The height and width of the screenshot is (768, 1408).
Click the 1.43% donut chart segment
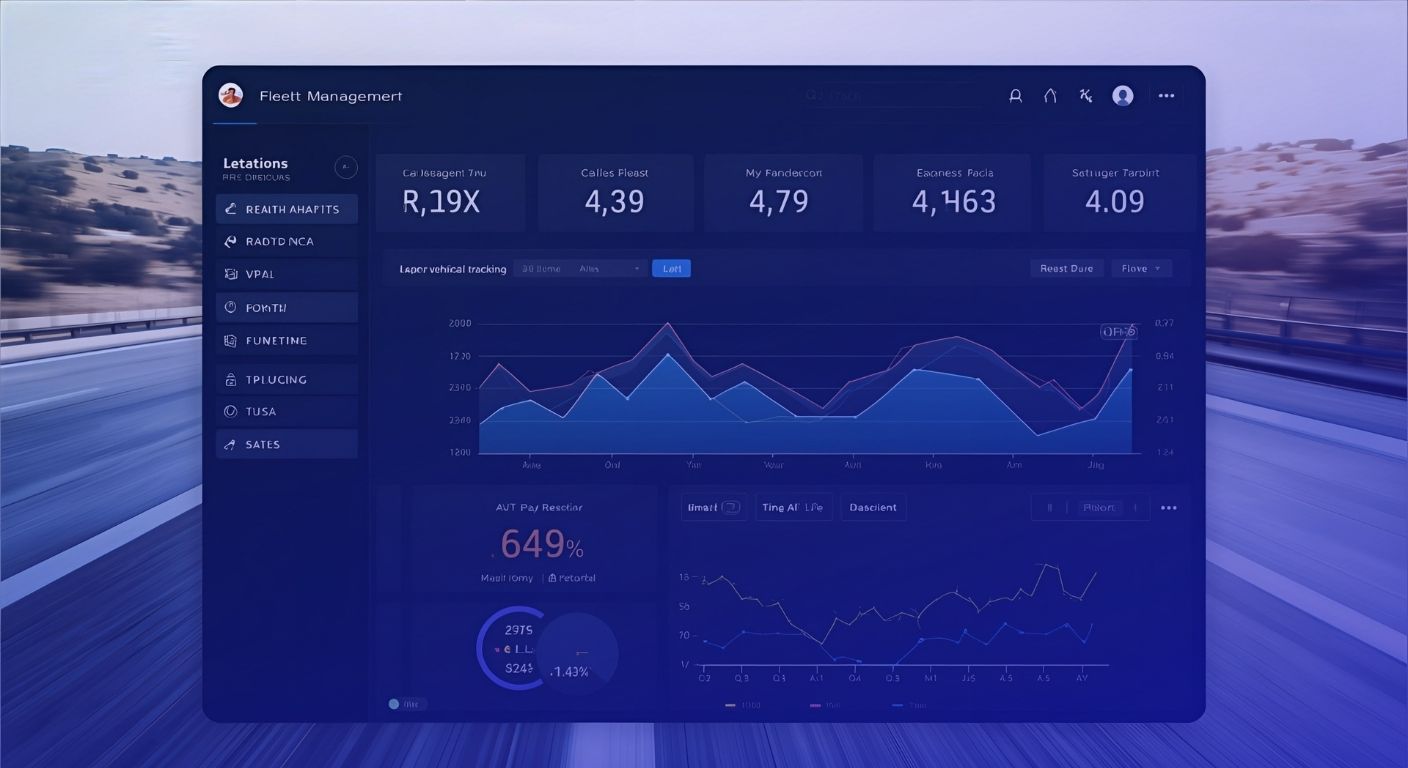pos(579,655)
